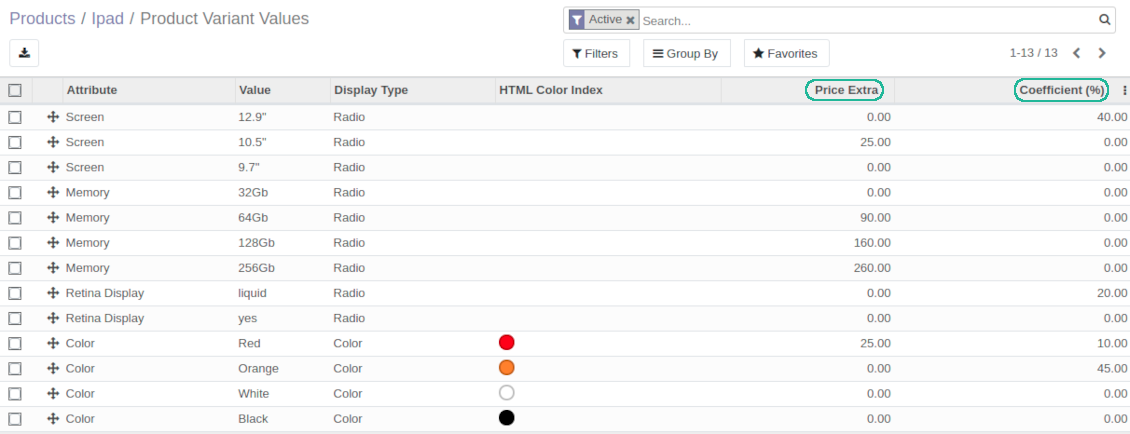
Task: Tick the Color Red row checkbox
Action: [15, 343]
